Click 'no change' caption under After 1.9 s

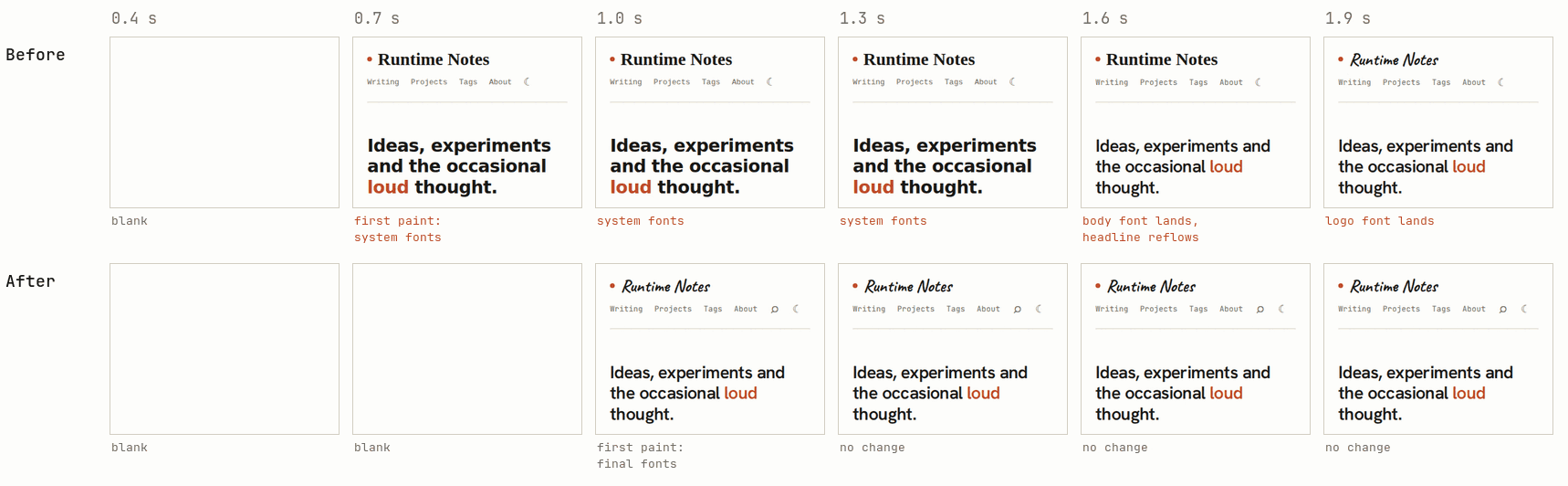[x=1358, y=448]
